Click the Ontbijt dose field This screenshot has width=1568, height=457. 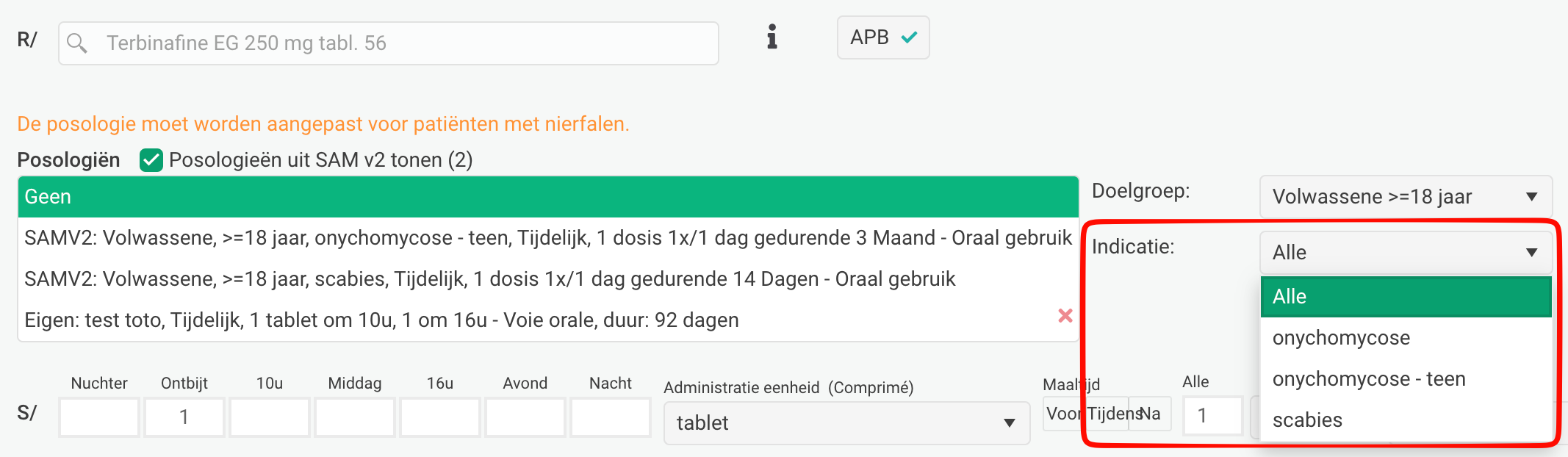pyautogui.click(x=184, y=417)
